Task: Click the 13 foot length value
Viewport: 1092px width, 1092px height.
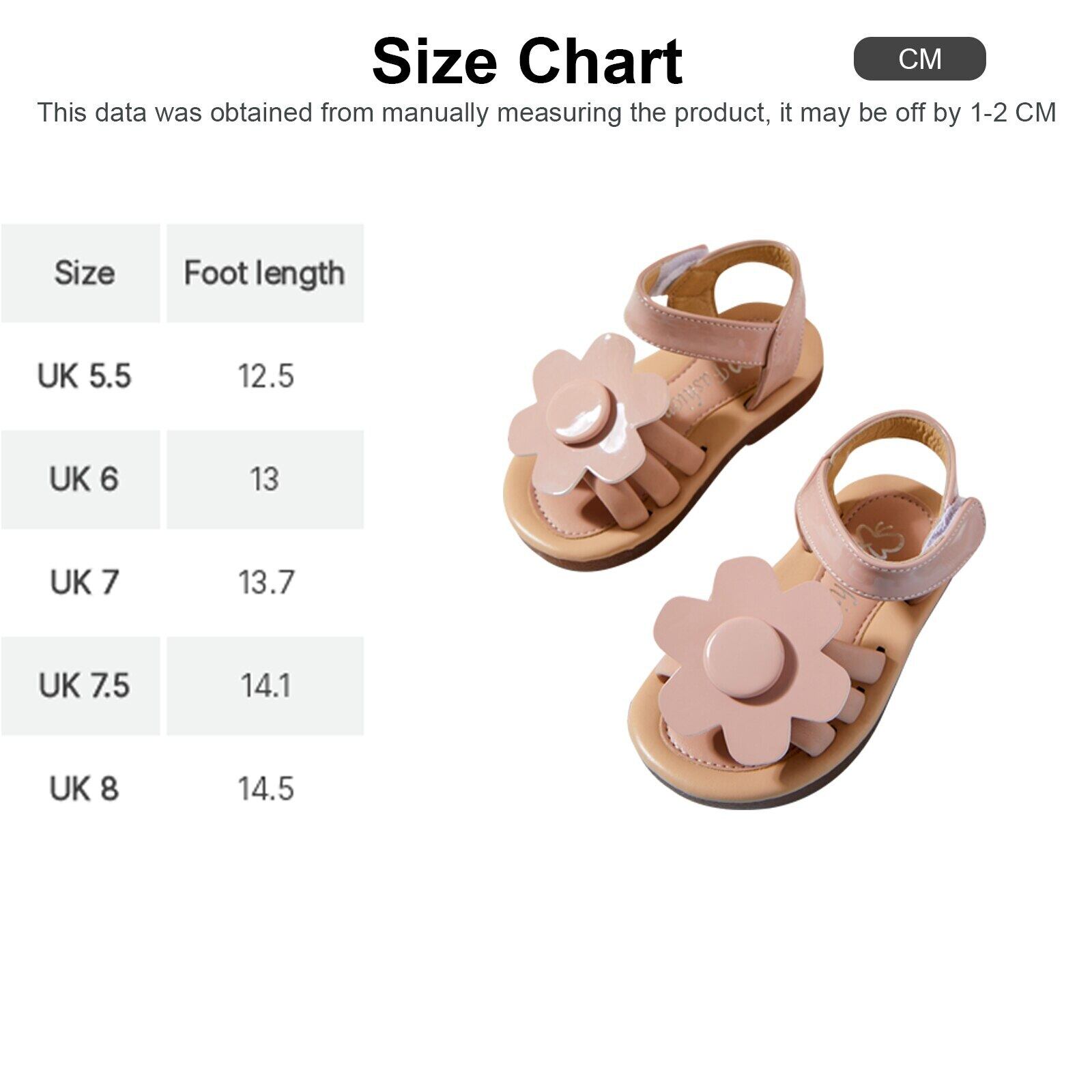Action: coord(265,479)
